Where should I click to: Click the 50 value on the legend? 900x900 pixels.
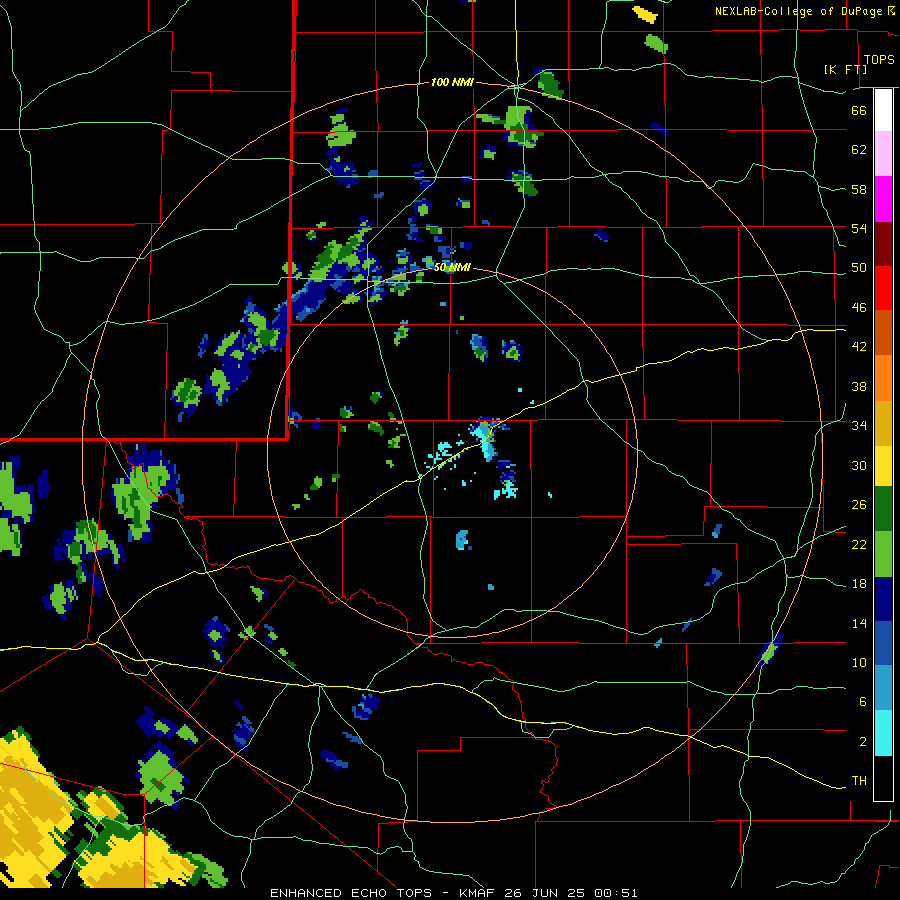pyautogui.click(x=859, y=268)
